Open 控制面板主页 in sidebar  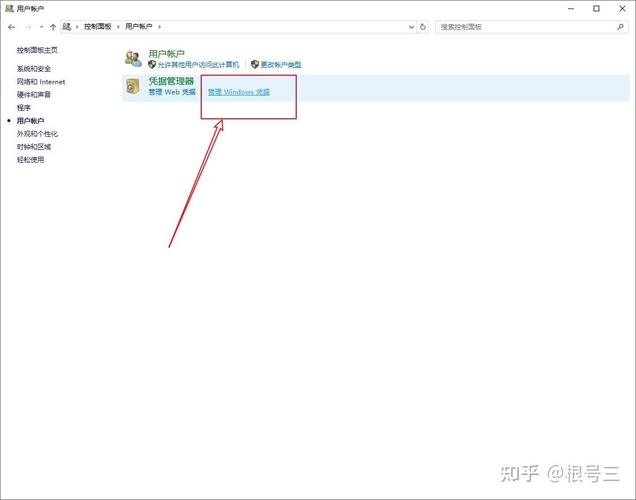[x=37, y=50]
